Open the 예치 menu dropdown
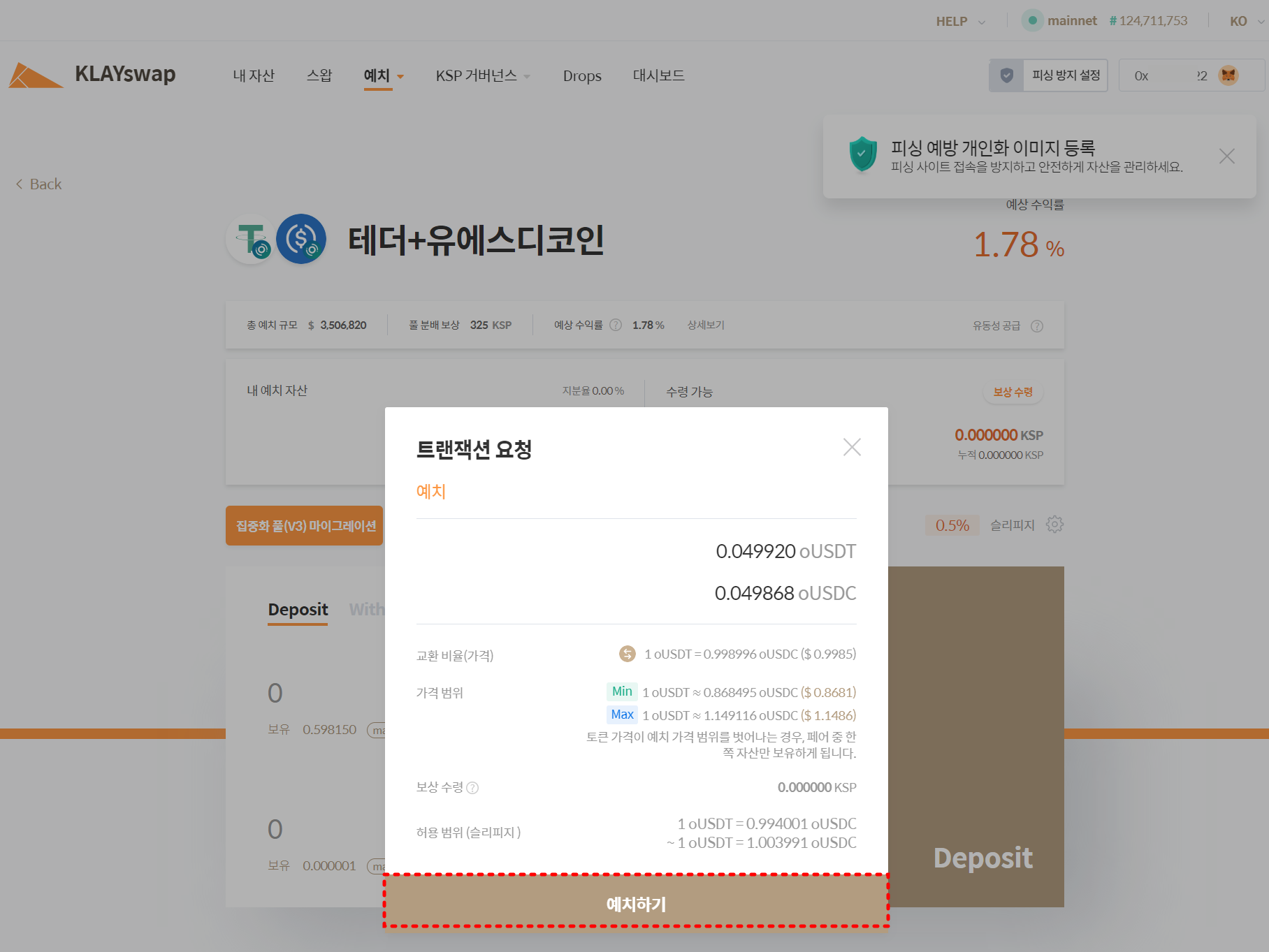 click(383, 75)
